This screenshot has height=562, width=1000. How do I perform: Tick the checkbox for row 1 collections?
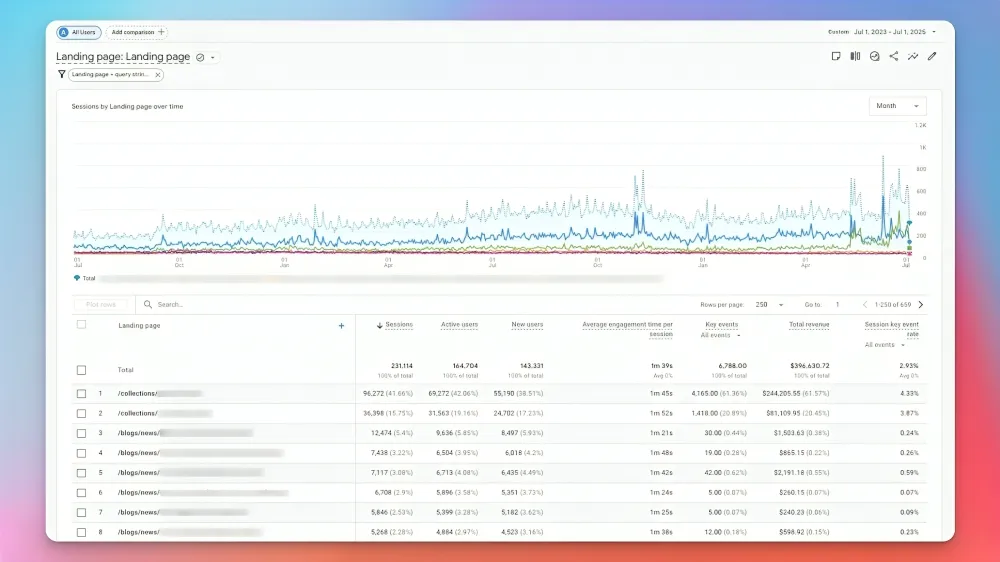pos(82,394)
